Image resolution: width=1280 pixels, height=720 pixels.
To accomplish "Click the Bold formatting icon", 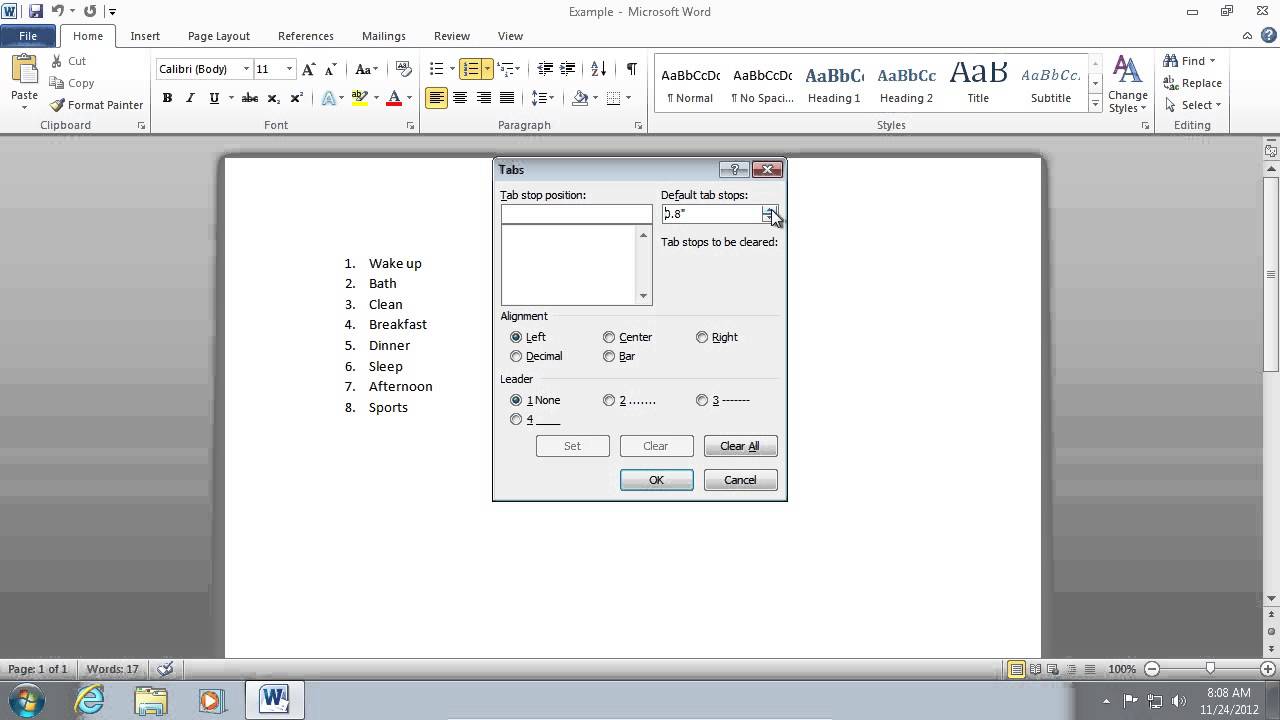I will pos(167,98).
